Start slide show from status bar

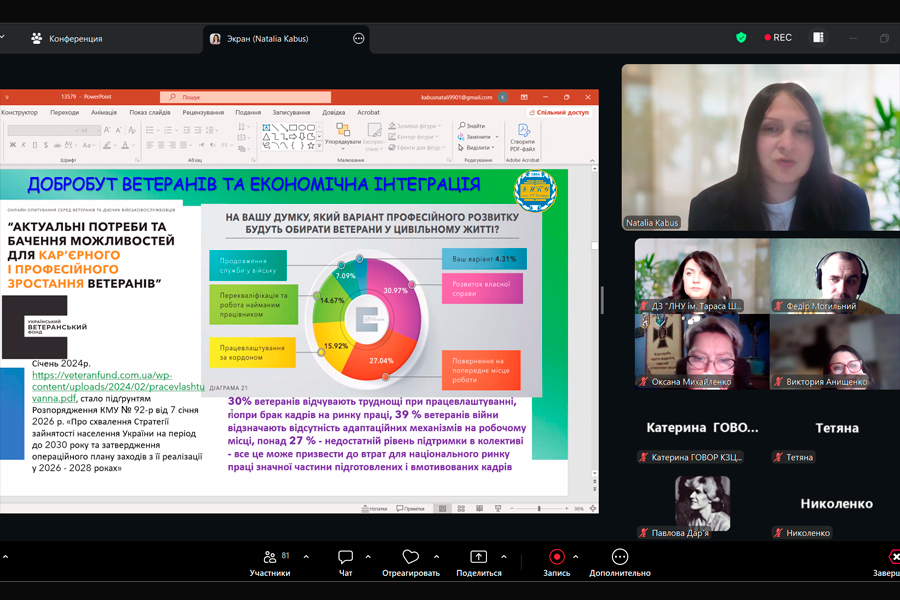click(x=498, y=509)
